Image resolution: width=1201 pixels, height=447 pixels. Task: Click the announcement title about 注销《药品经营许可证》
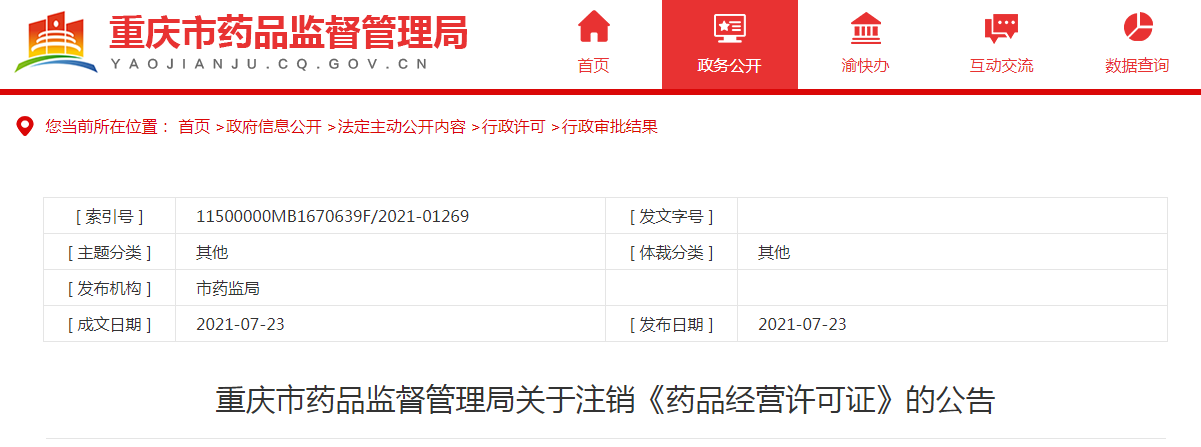pyautogui.click(x=605, y=401)
